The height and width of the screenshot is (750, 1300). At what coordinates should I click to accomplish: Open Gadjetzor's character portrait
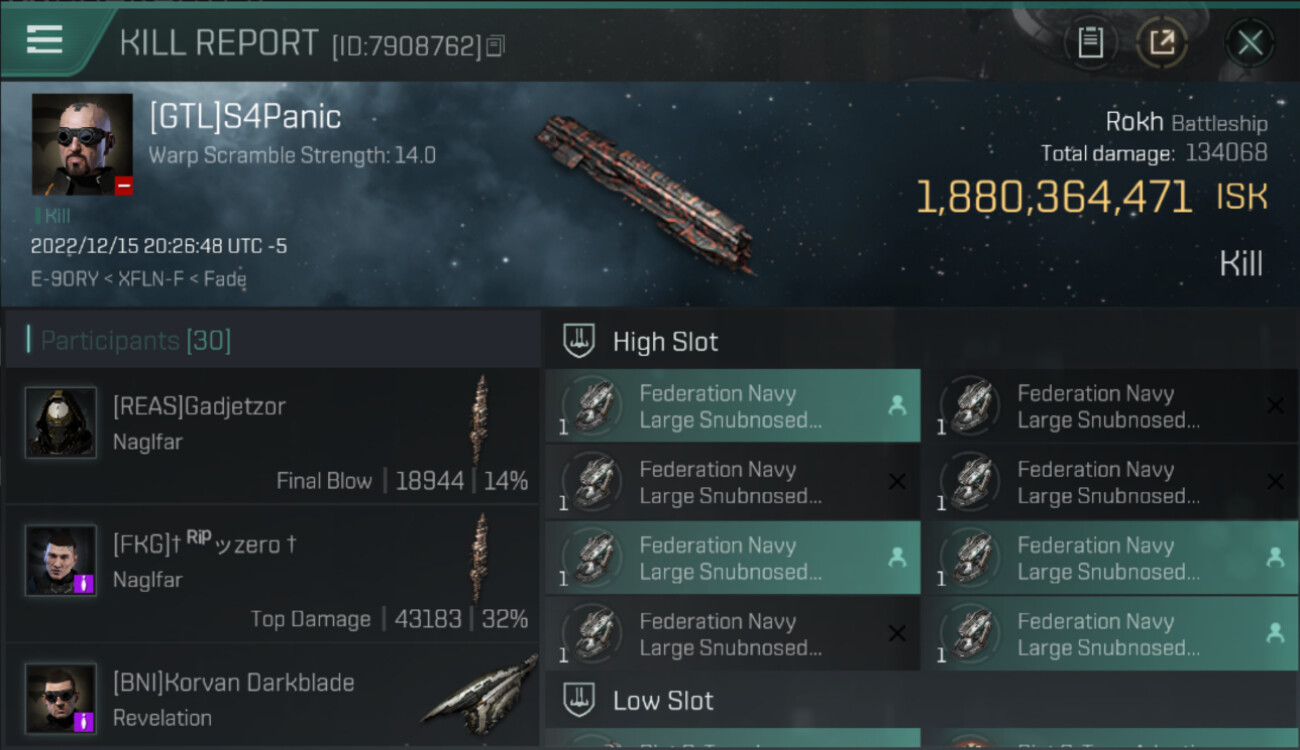tap(61, 422)
